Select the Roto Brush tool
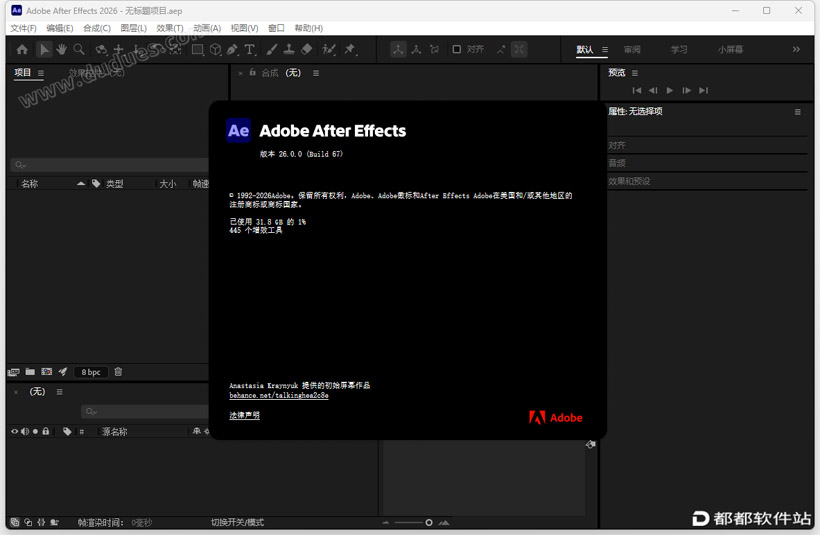 click(x=328, y=50)
